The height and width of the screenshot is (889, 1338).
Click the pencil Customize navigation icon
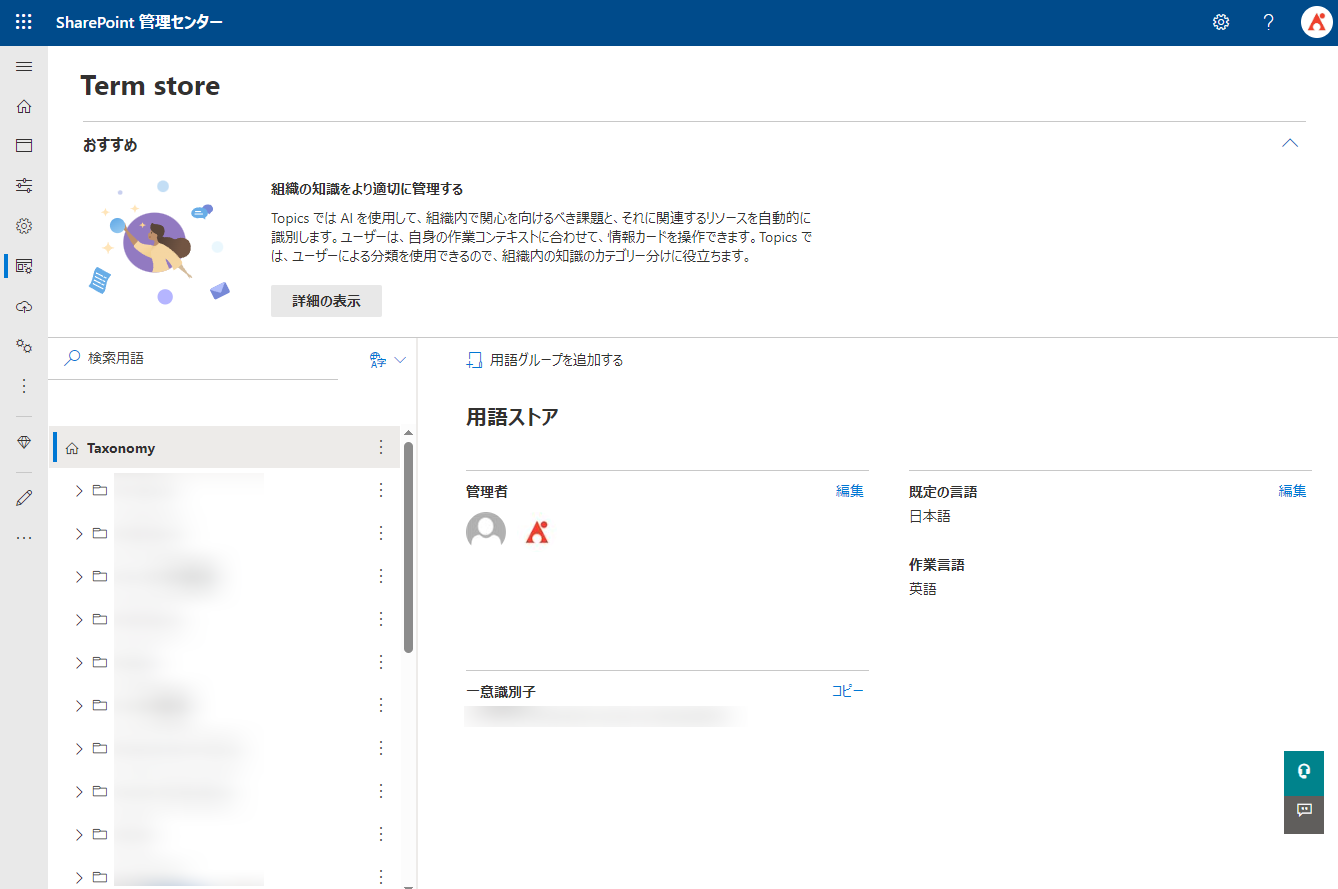pyautogui.click(x=24, y=498)
